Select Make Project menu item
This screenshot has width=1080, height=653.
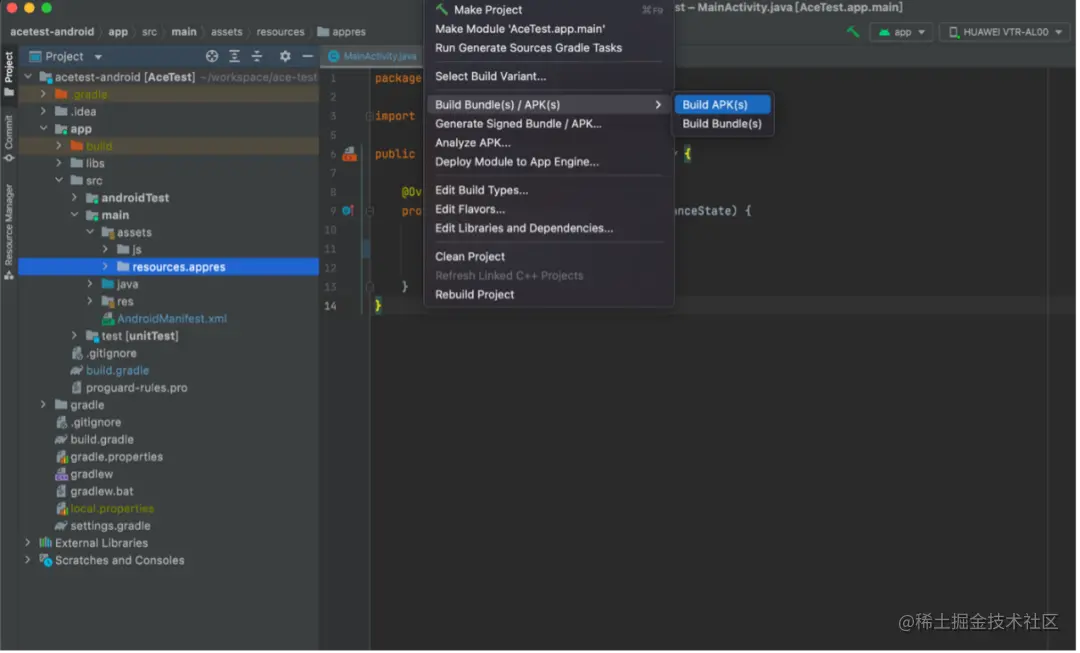pos(550,10)
